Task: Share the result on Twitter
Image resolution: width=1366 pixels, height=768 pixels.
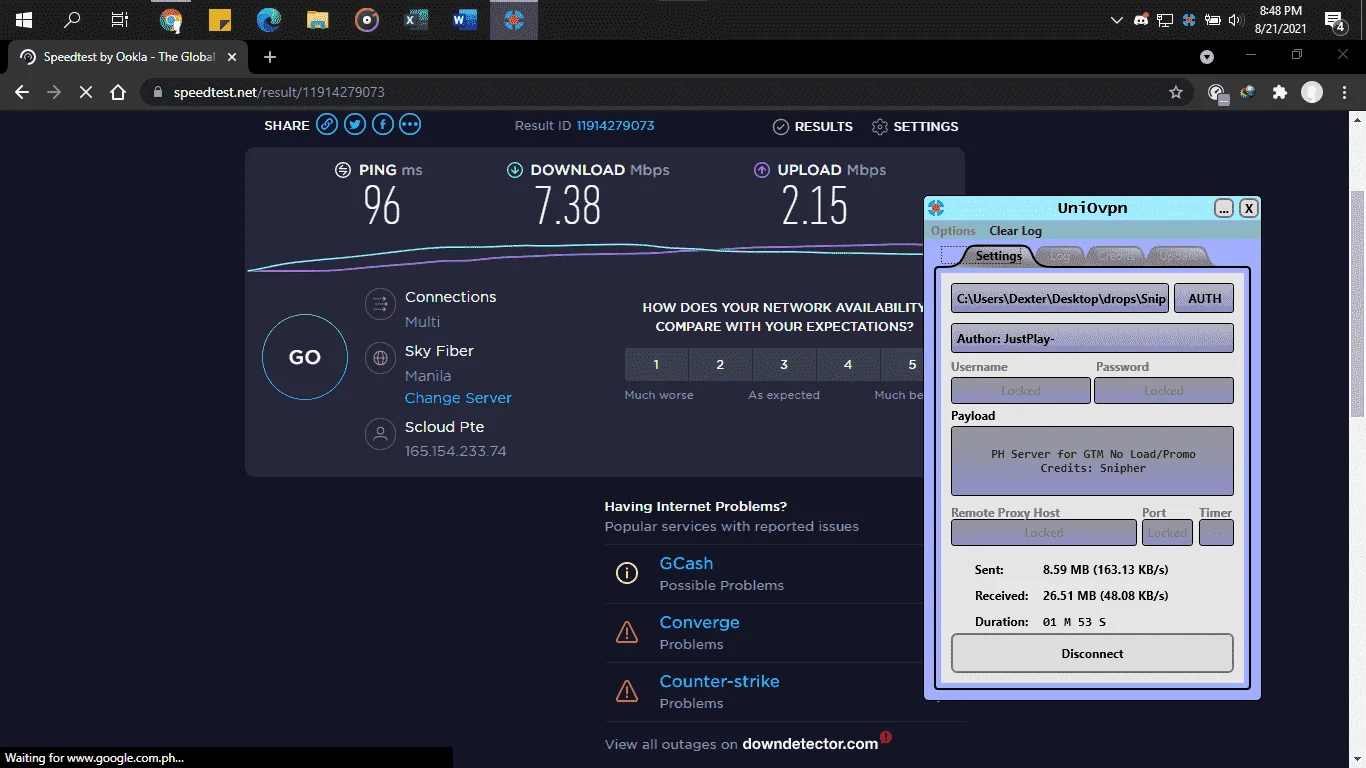Action: tap(355, 125)
